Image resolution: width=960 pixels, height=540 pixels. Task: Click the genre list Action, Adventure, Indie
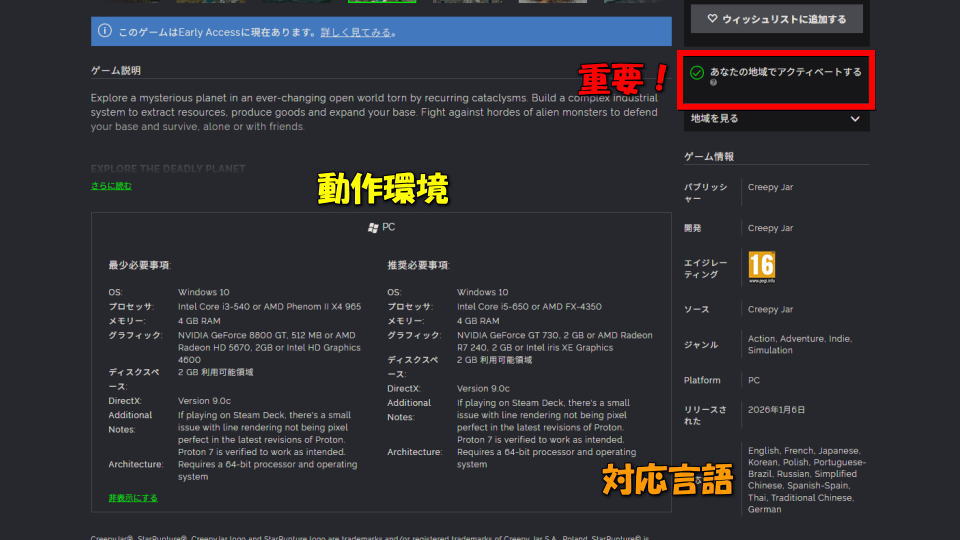coord(799,344)
